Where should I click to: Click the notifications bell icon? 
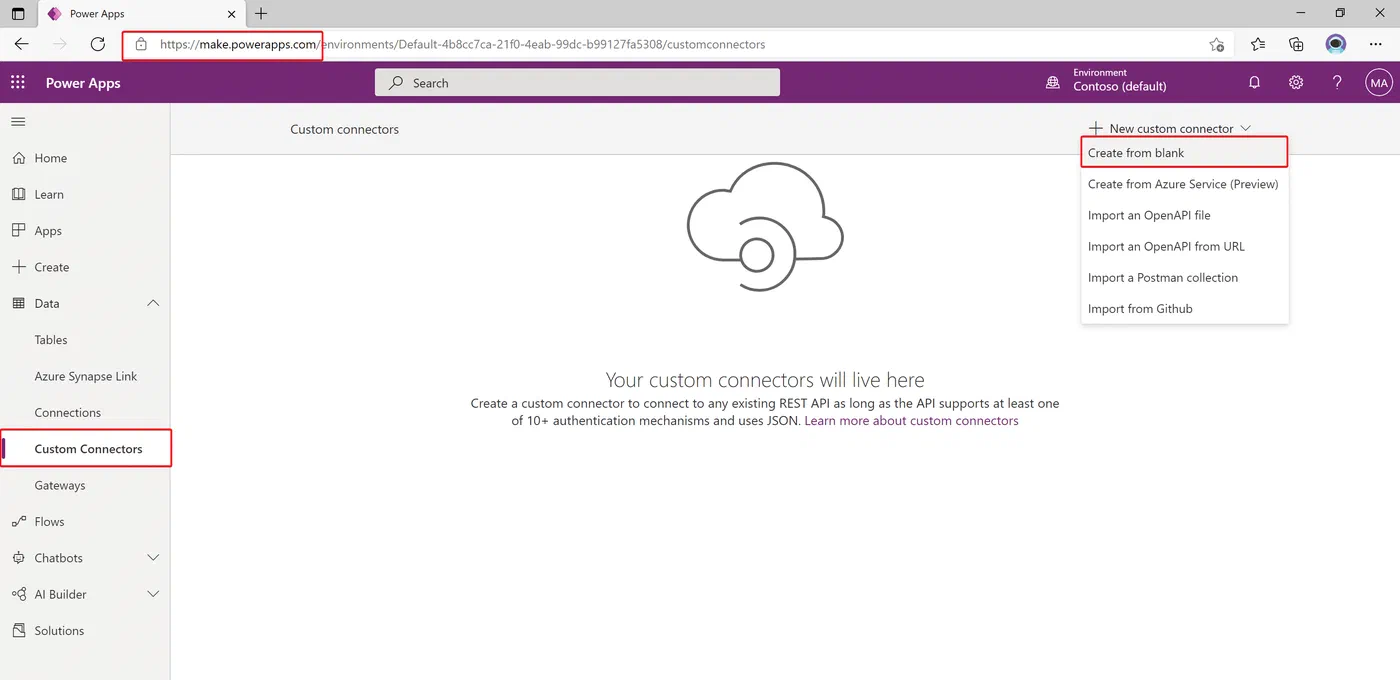point(1254,83)
